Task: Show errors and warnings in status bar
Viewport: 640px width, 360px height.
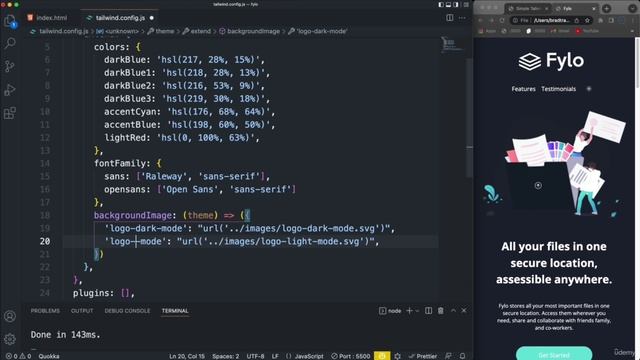Action: pyautogui.click(x=18, y=356)
